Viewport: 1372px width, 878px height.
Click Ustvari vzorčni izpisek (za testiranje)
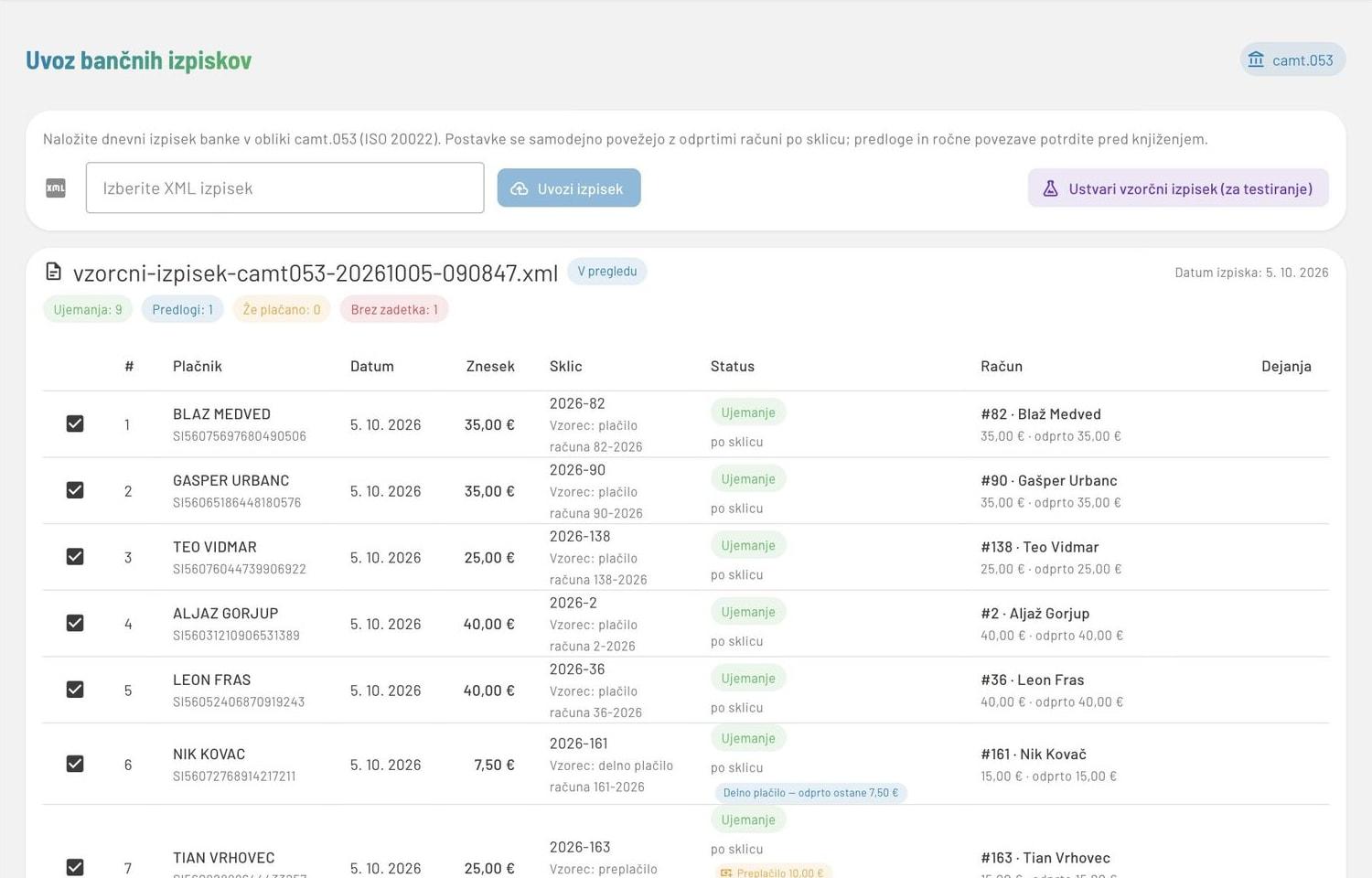1178,187
